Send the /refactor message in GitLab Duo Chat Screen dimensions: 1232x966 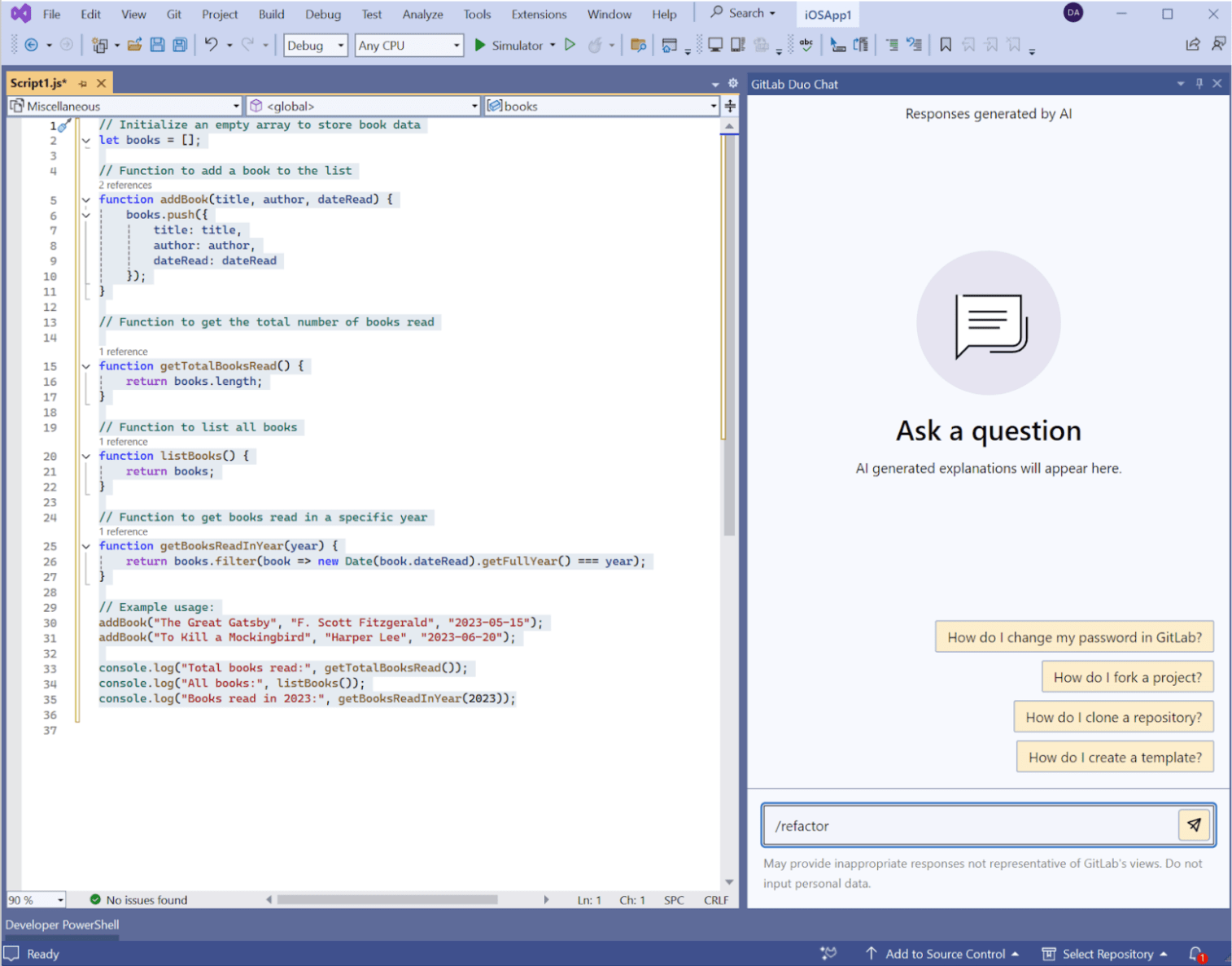pos(1193,824)
